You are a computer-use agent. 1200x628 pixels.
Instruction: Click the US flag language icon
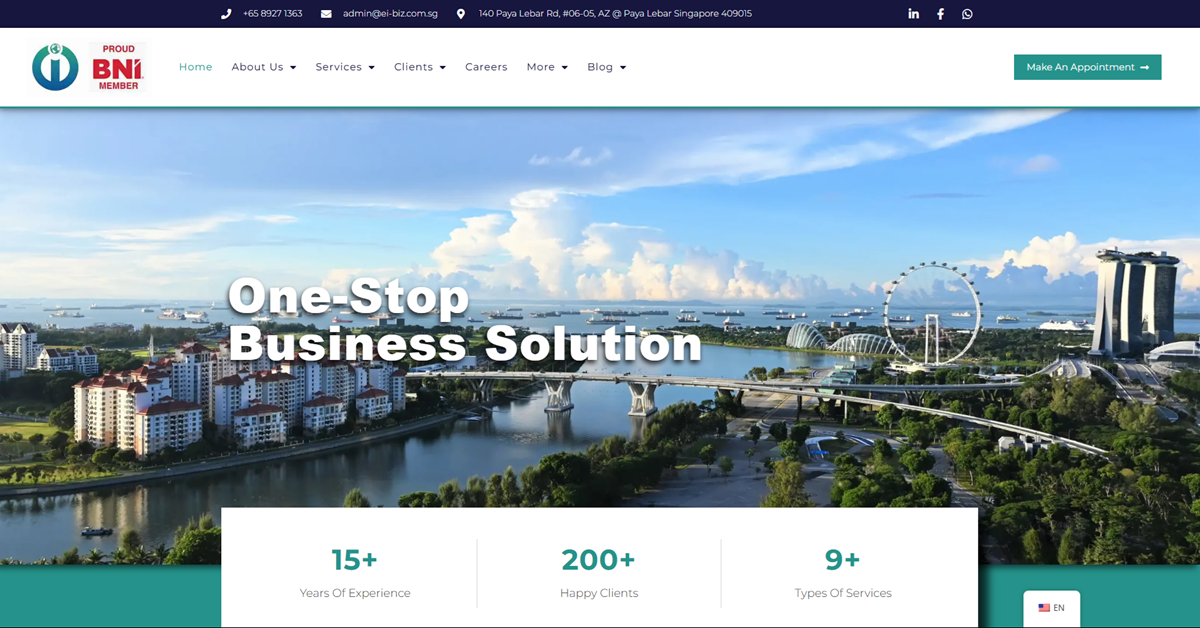tap(1044, 608)
